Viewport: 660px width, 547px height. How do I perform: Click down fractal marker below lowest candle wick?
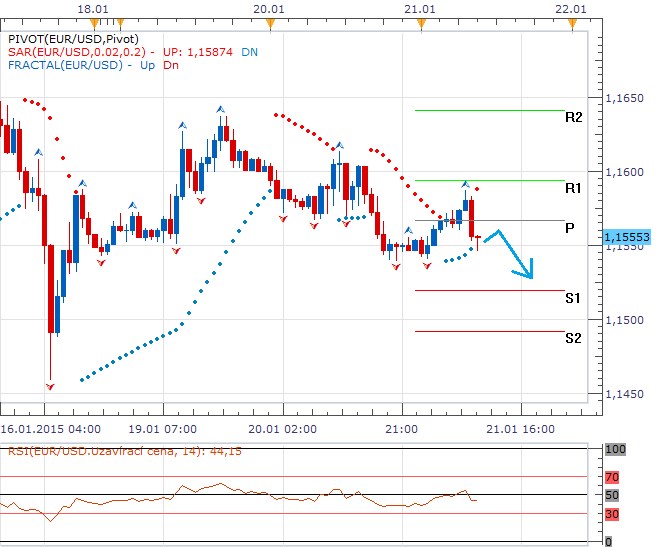point(50,385)
